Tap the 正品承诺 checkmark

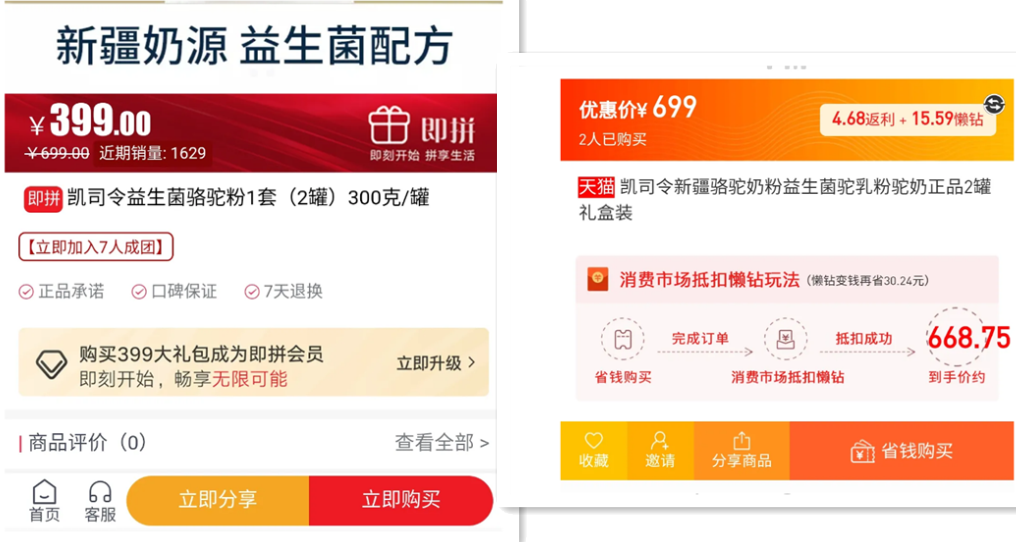[x=26, y=292]
